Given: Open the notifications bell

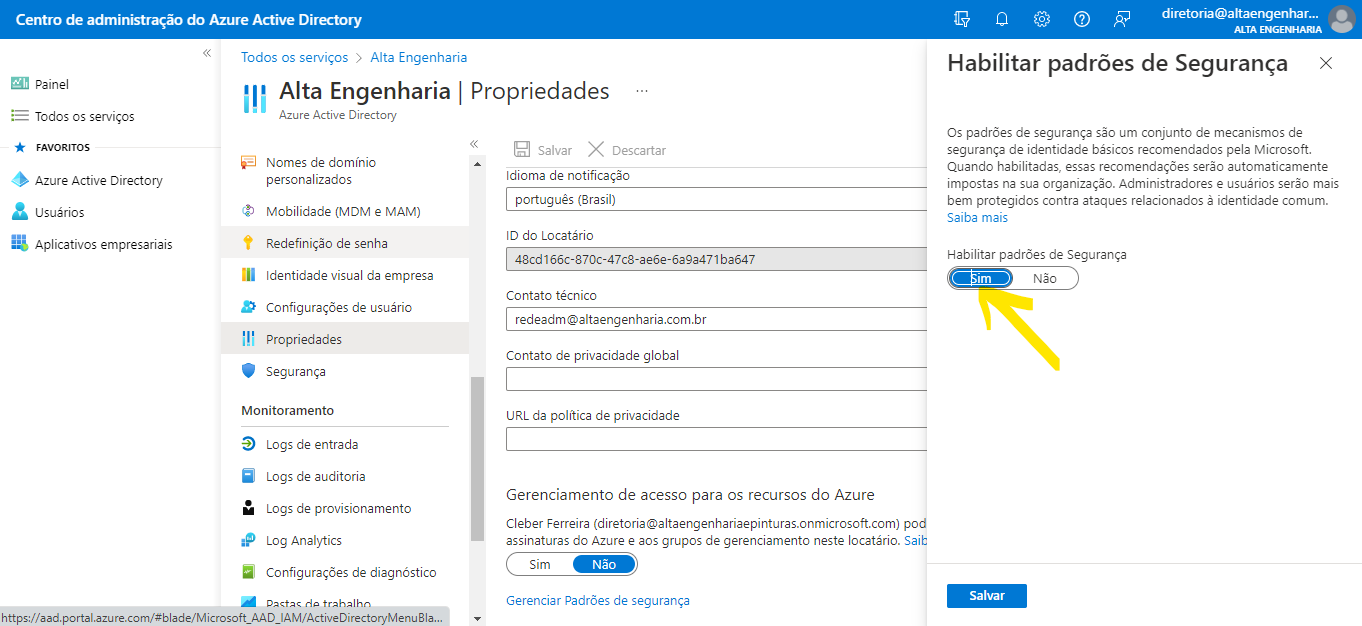Looking at the screenshot, I should [x=1002, y=19].
